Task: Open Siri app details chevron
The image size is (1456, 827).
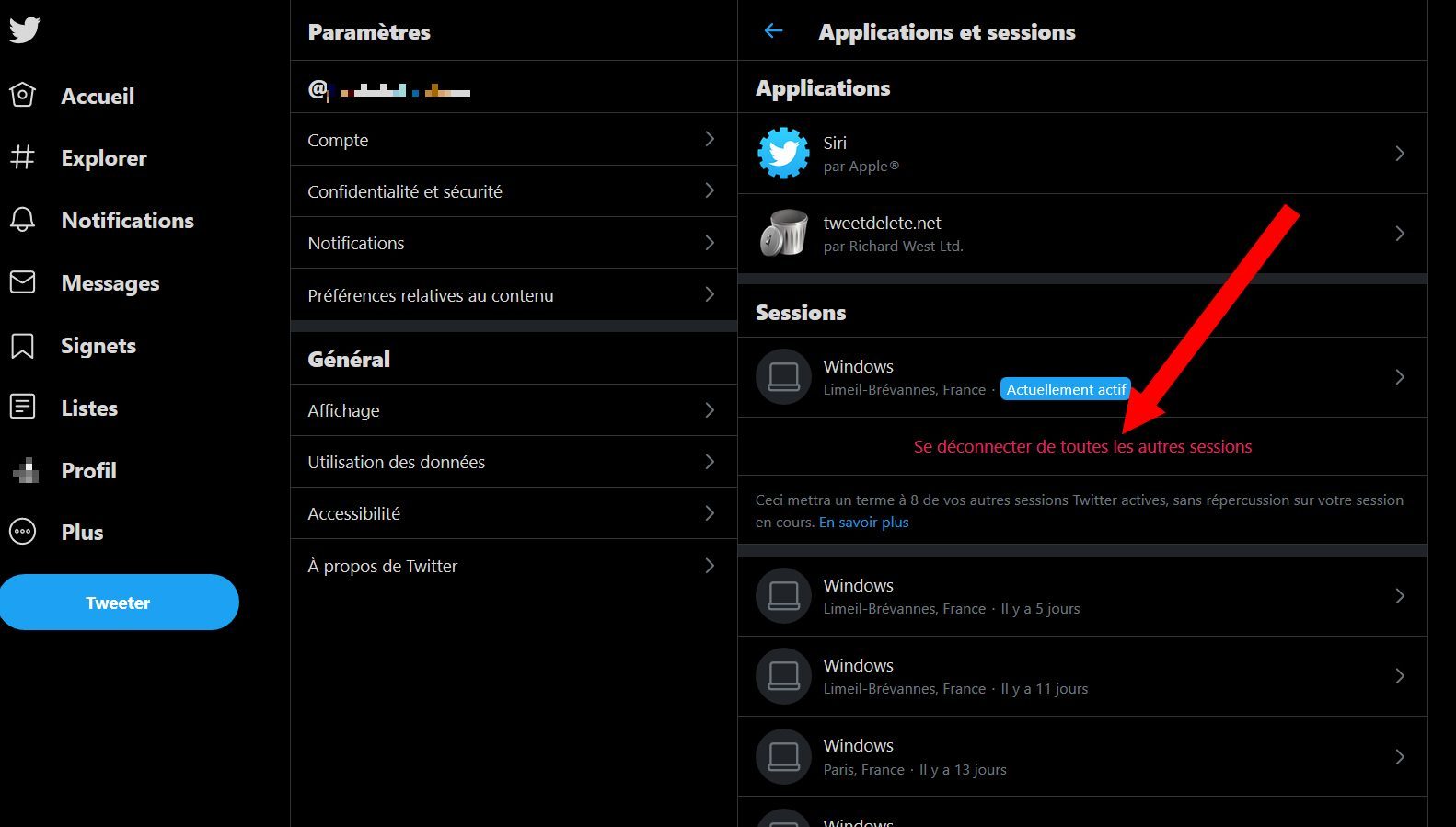Action: 1400,154
